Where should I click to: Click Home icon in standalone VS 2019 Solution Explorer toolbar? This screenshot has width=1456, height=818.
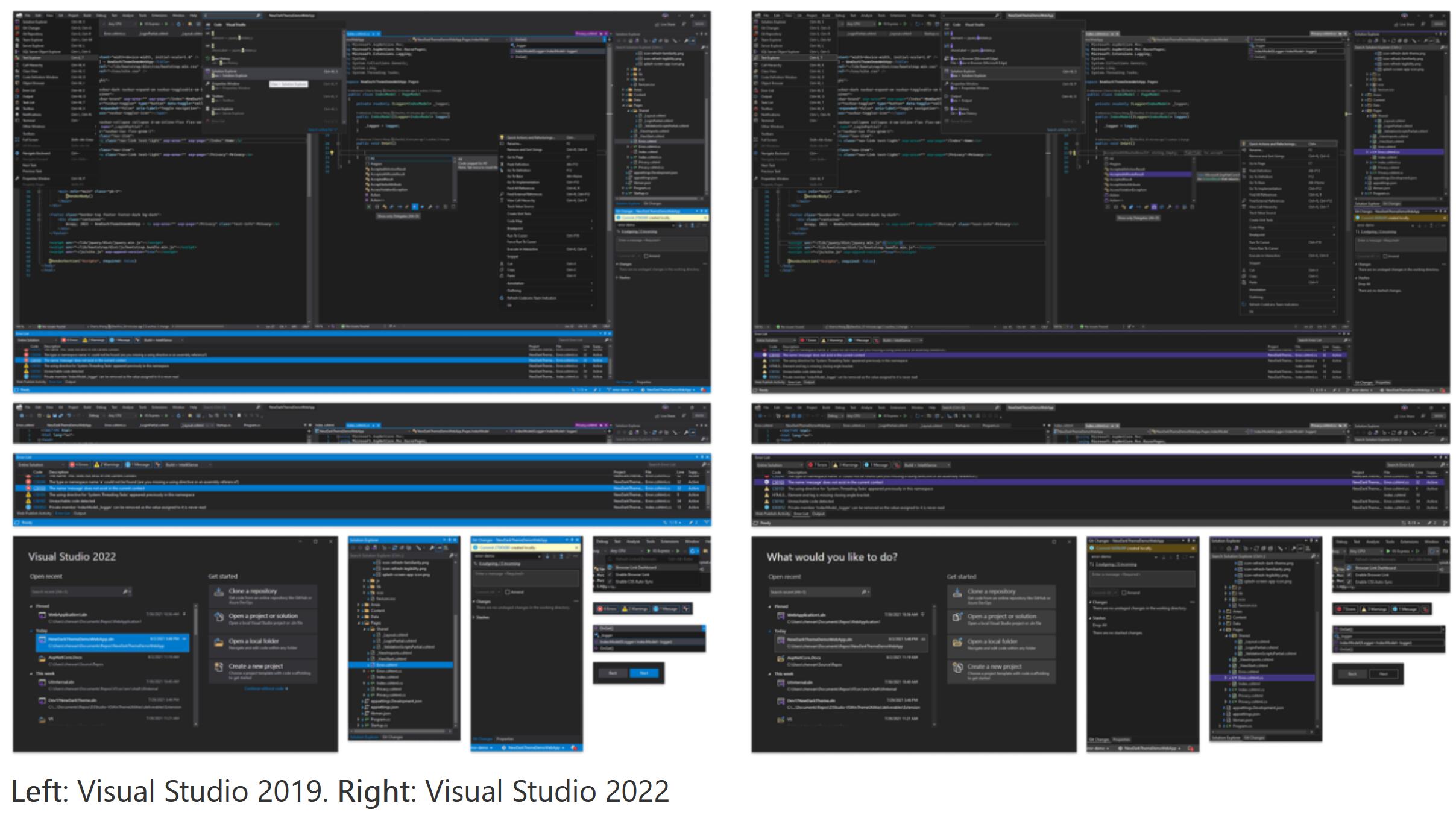coord(367,548)
